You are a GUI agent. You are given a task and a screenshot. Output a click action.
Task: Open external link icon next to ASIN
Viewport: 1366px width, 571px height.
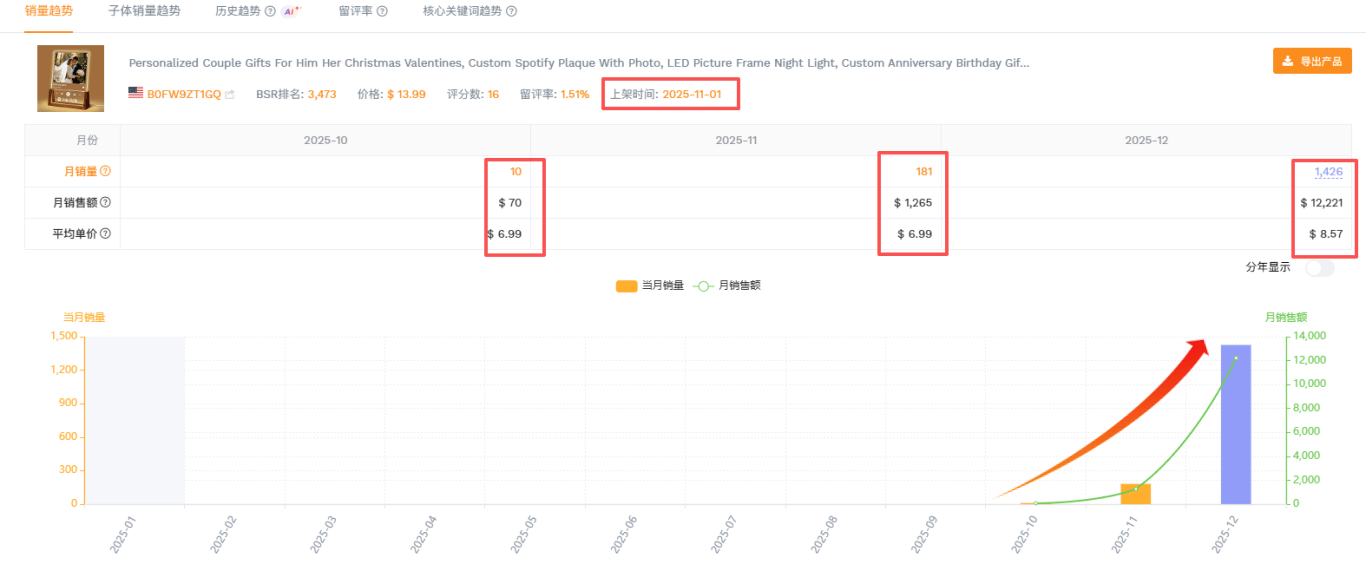[230, 94]
